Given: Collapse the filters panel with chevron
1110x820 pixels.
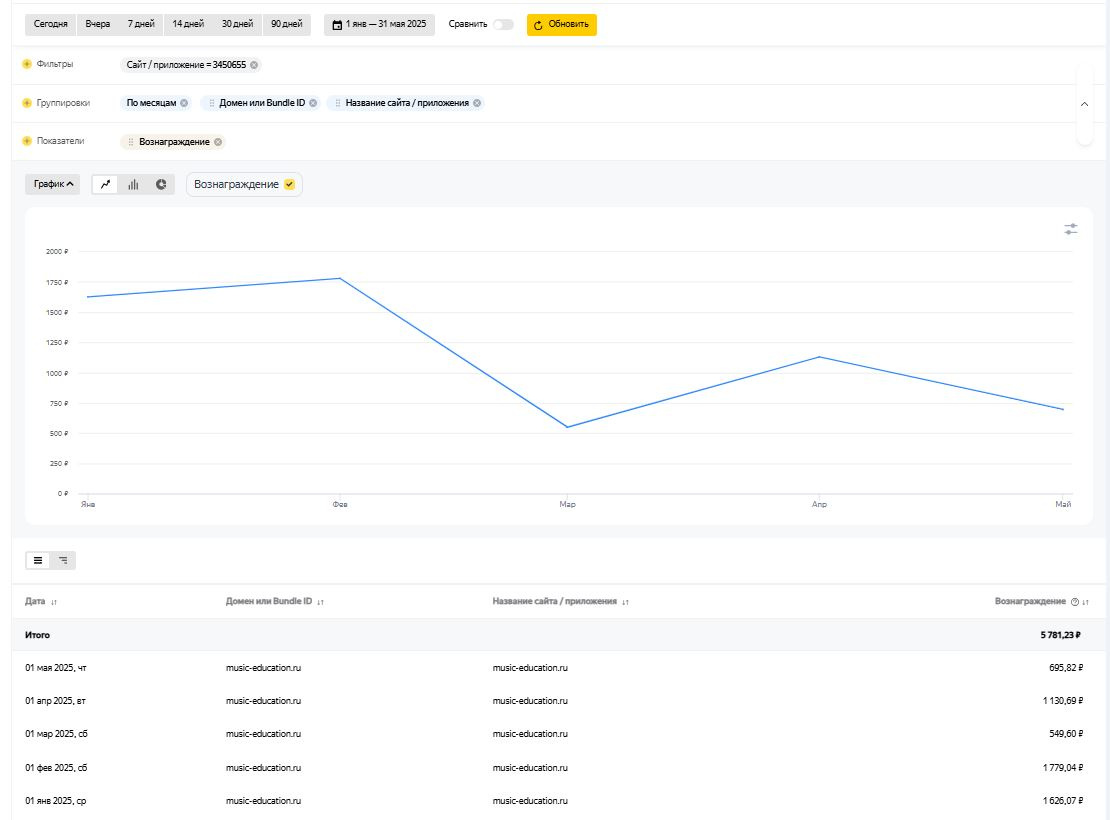Looking at the screenshot, I should coord(1085,104).
